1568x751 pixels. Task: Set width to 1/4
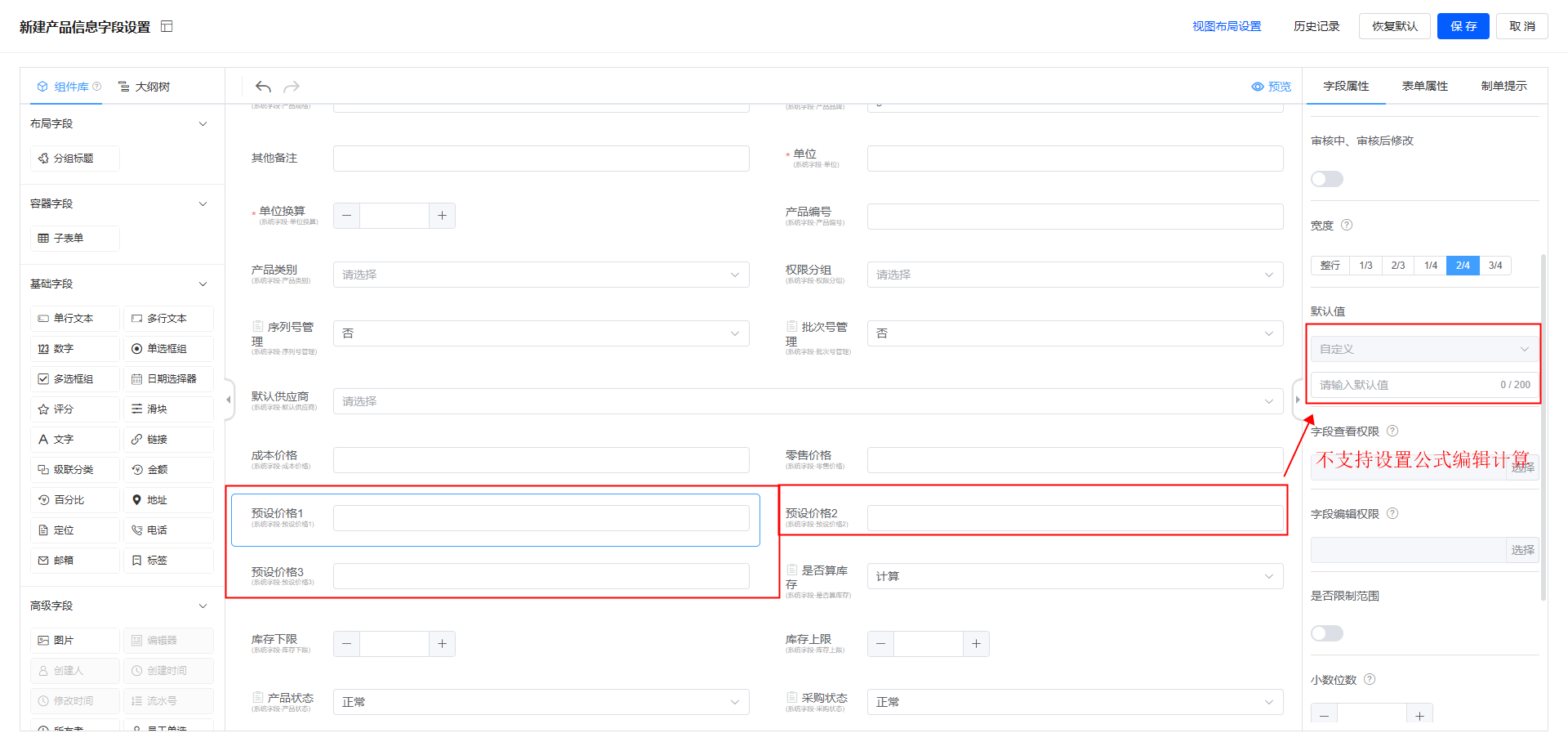click(1431, 266)
